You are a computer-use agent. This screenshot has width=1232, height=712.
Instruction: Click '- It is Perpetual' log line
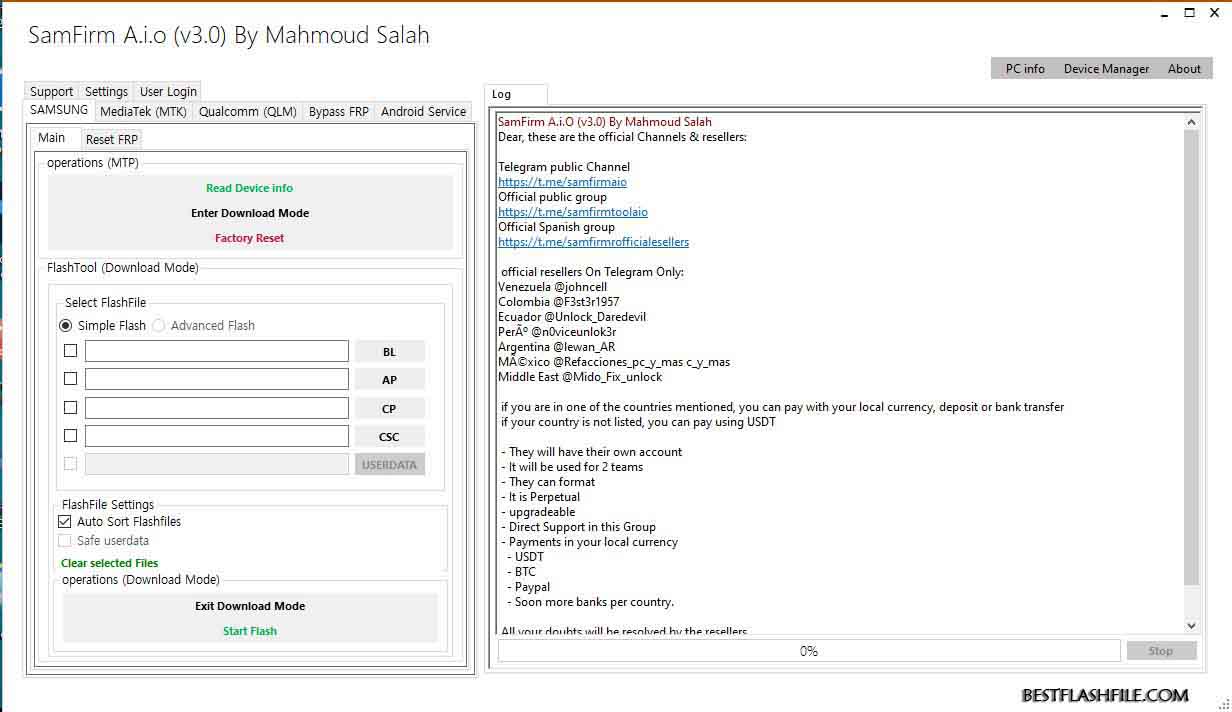[540, 497]
